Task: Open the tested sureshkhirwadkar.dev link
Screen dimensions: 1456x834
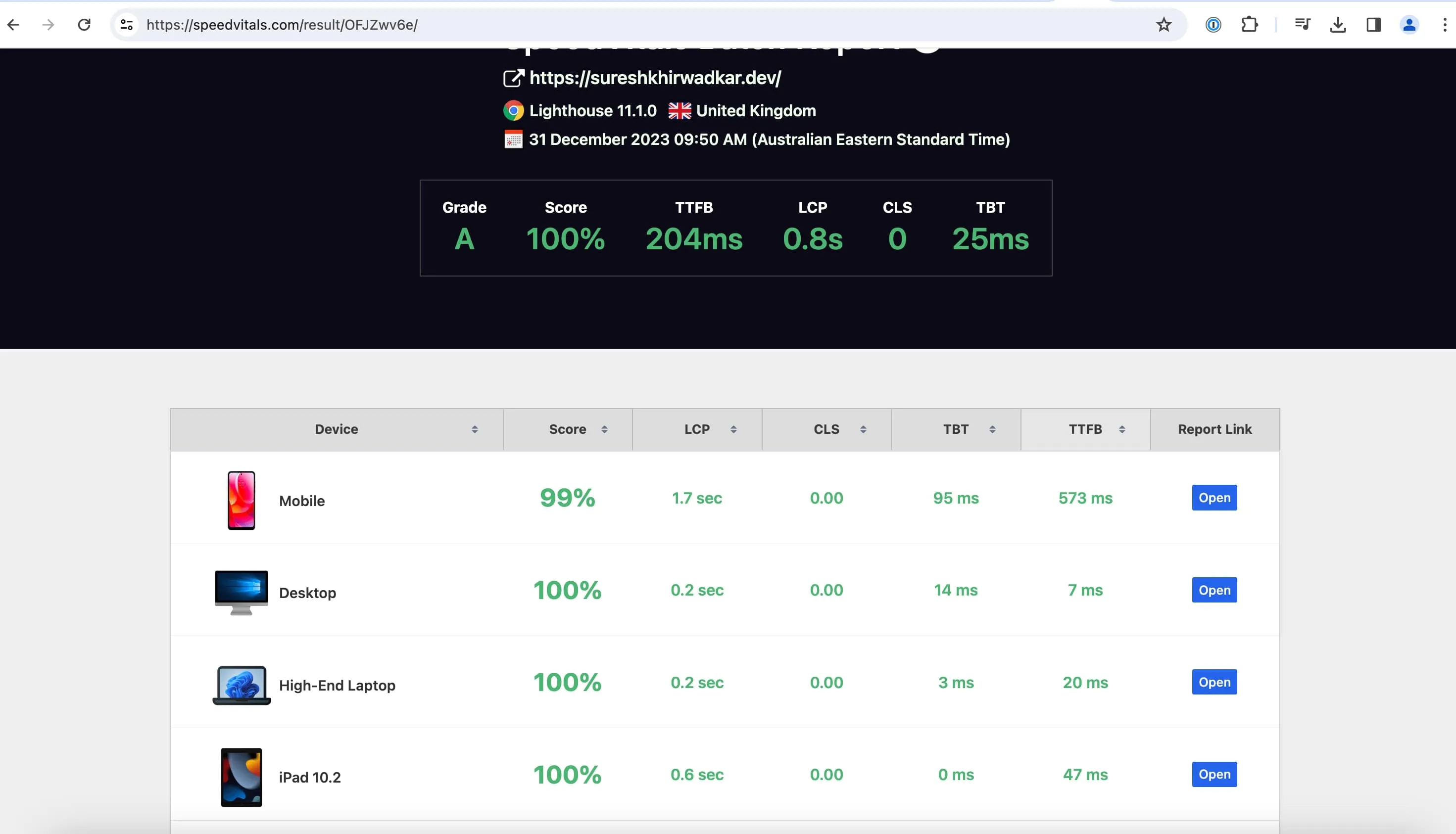Action: tap(654, 78)
